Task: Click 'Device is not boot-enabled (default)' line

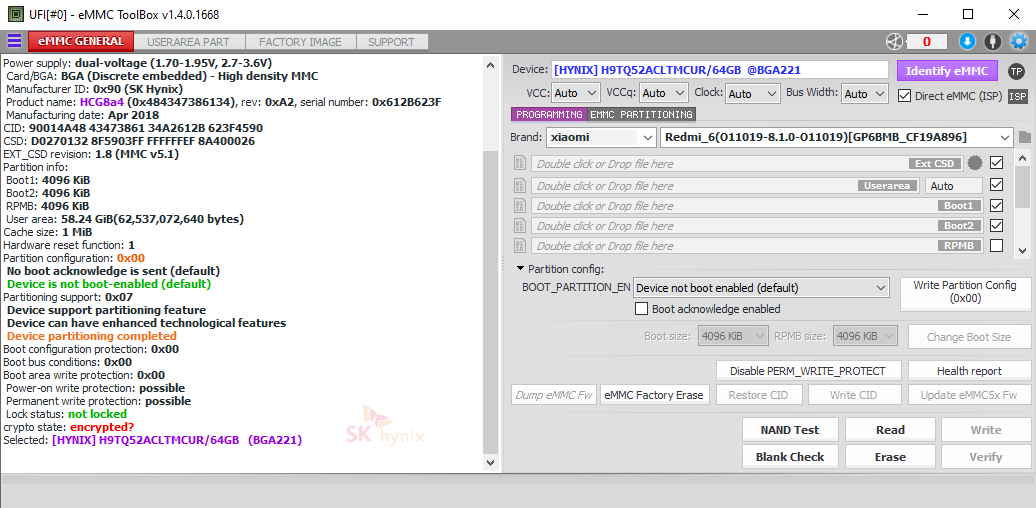Action: point(109,284)
